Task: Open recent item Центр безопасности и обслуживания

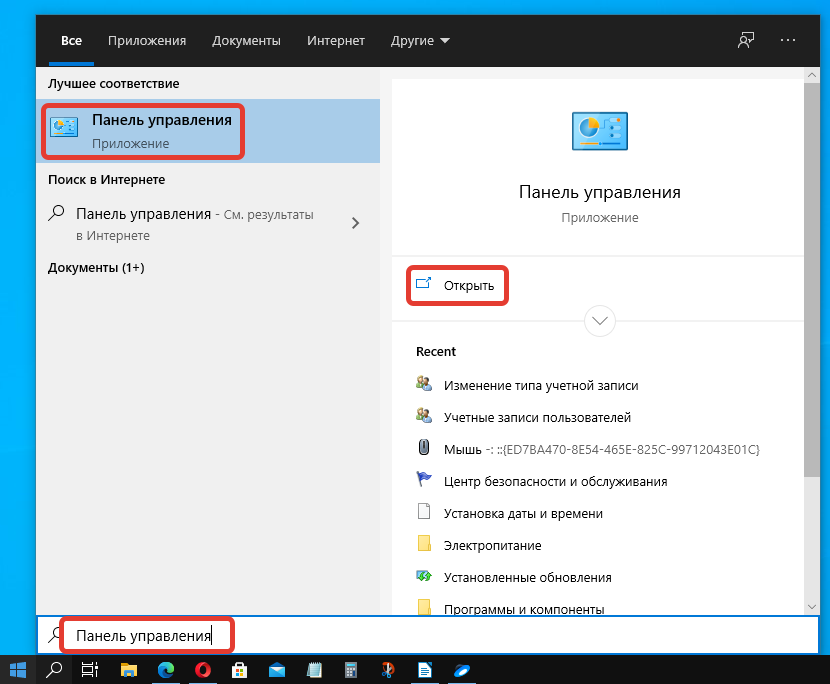Action: [x=554, y=481]
